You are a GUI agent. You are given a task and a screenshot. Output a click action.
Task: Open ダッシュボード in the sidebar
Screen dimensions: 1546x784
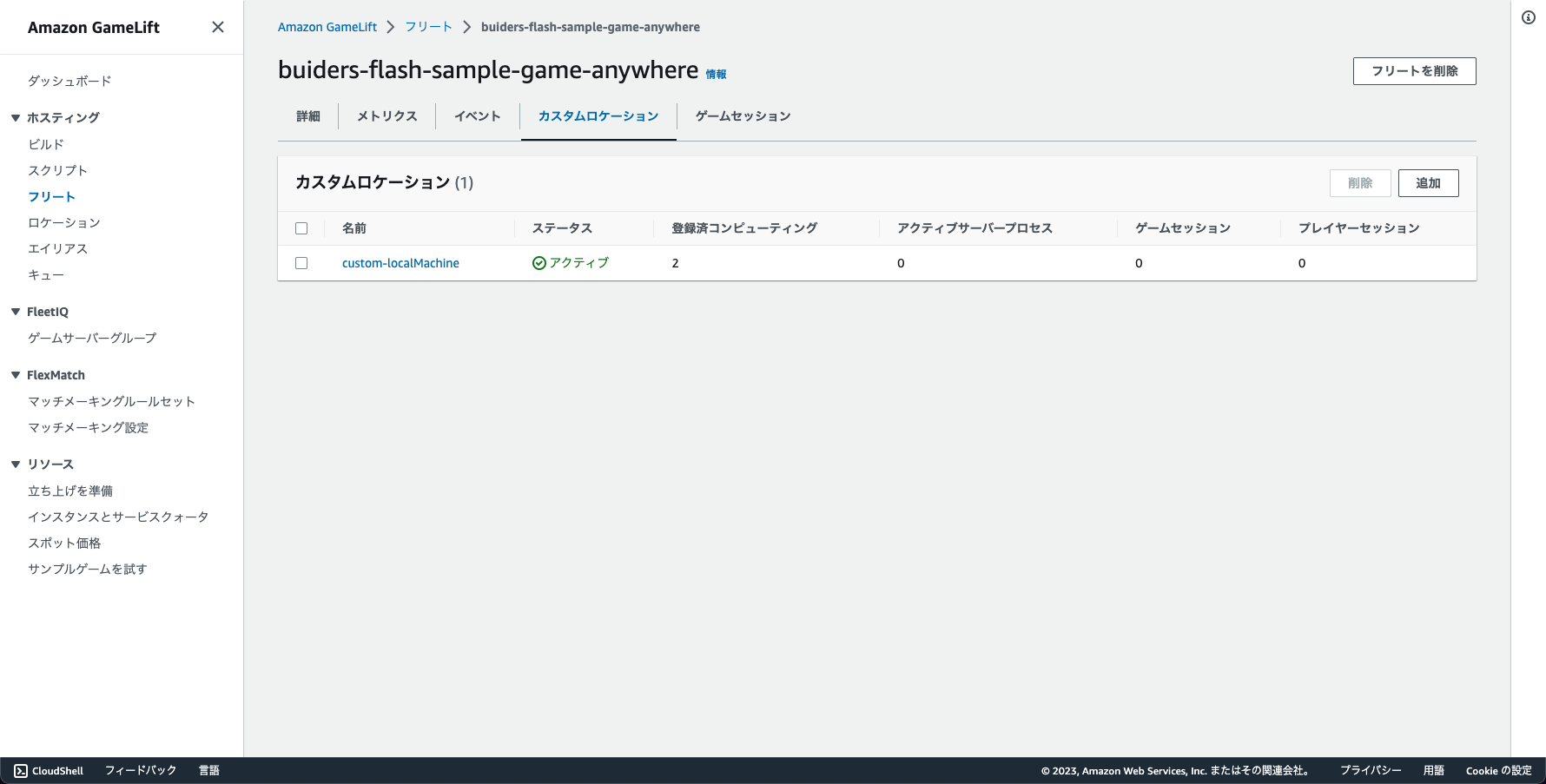coord(69,81)
